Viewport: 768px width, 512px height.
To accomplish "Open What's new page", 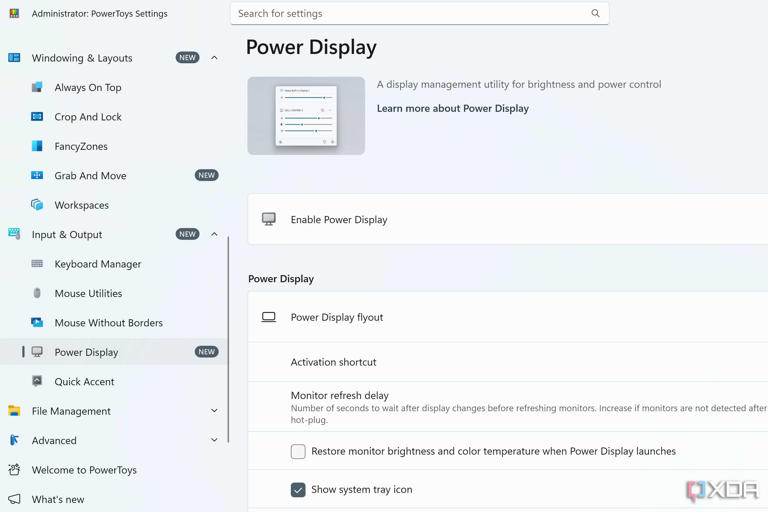I will pos(114,499).
